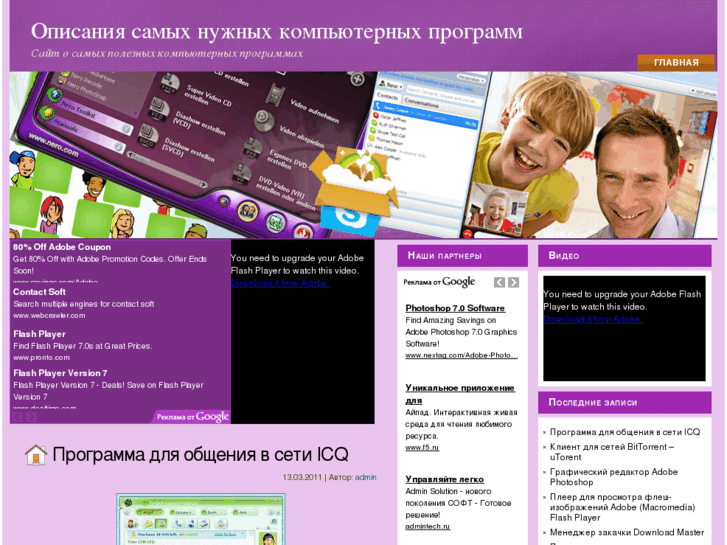The height and width of the screenshot is (545, 727).
Task: Click the ICQ program screenshot thumbnail
Action: 201,519
